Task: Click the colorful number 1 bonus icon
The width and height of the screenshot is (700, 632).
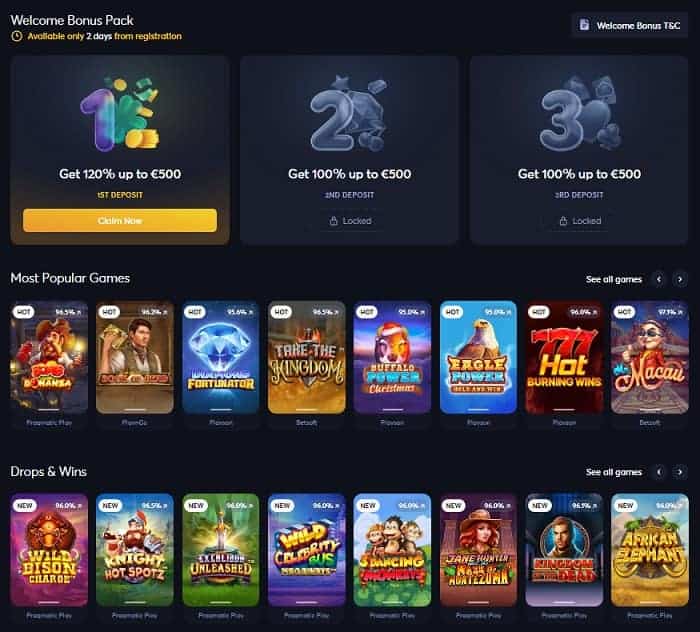Action: pos(120,114)
